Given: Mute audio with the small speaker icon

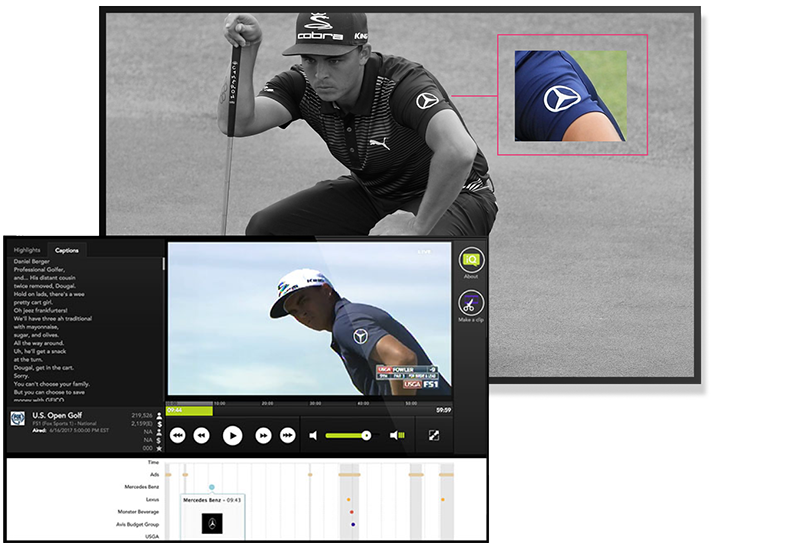Looking at the screenshot, I should 313,435.
